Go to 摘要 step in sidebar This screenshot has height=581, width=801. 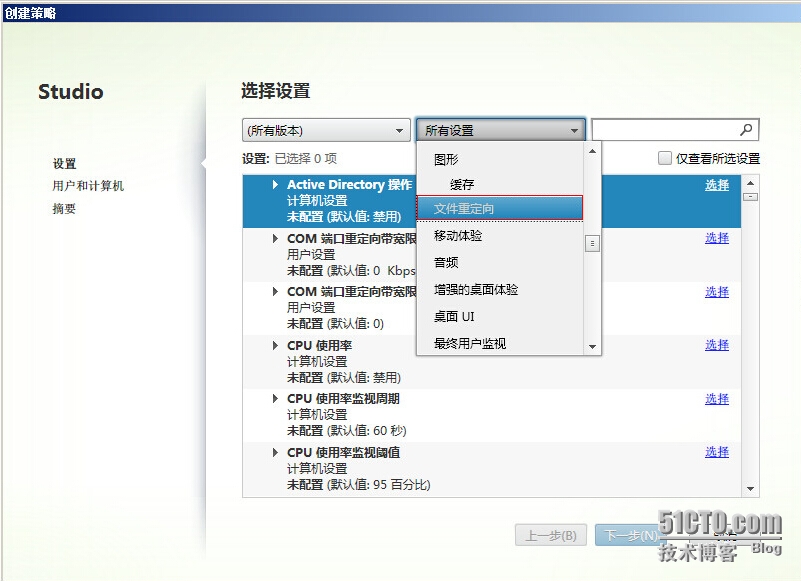click(64, 208)
